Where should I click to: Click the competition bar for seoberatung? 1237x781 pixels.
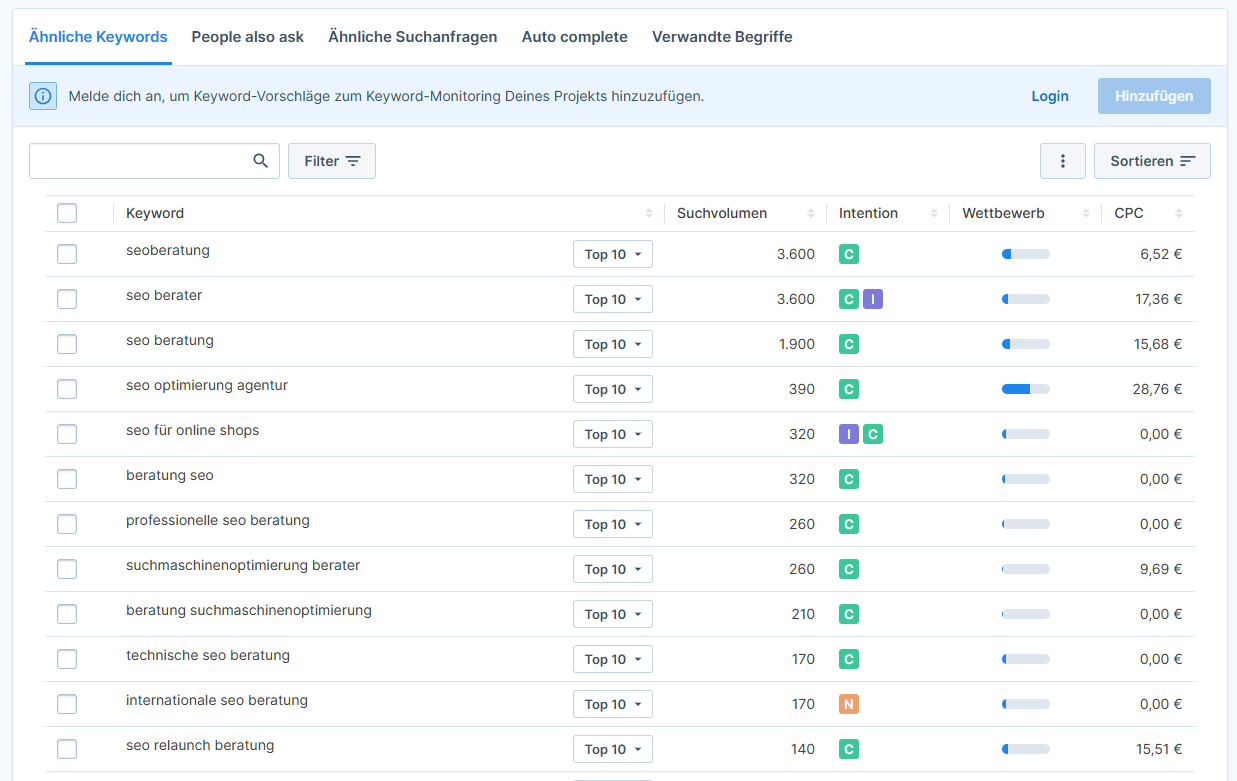coord(1026,254)
